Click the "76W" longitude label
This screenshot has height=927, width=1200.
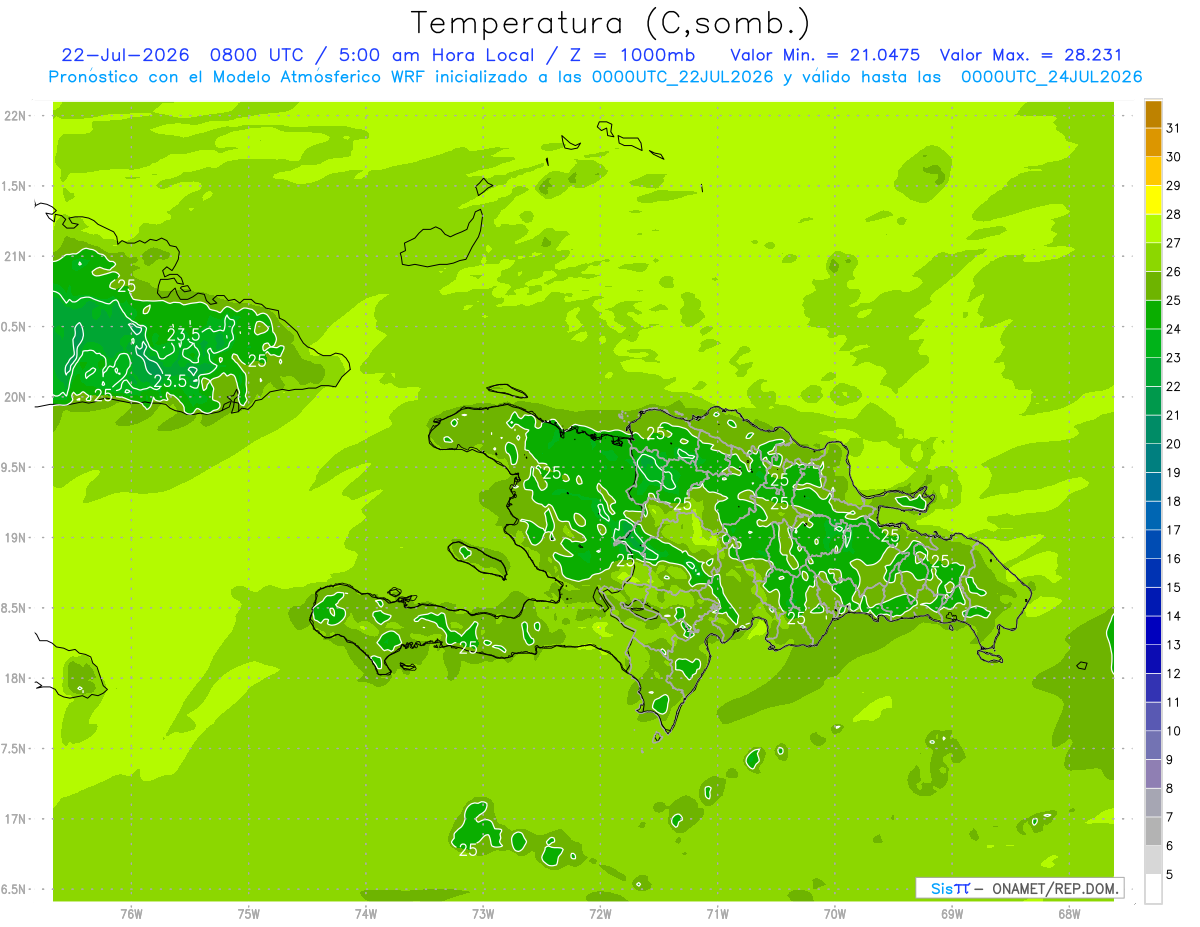click(x=131, y=914)
